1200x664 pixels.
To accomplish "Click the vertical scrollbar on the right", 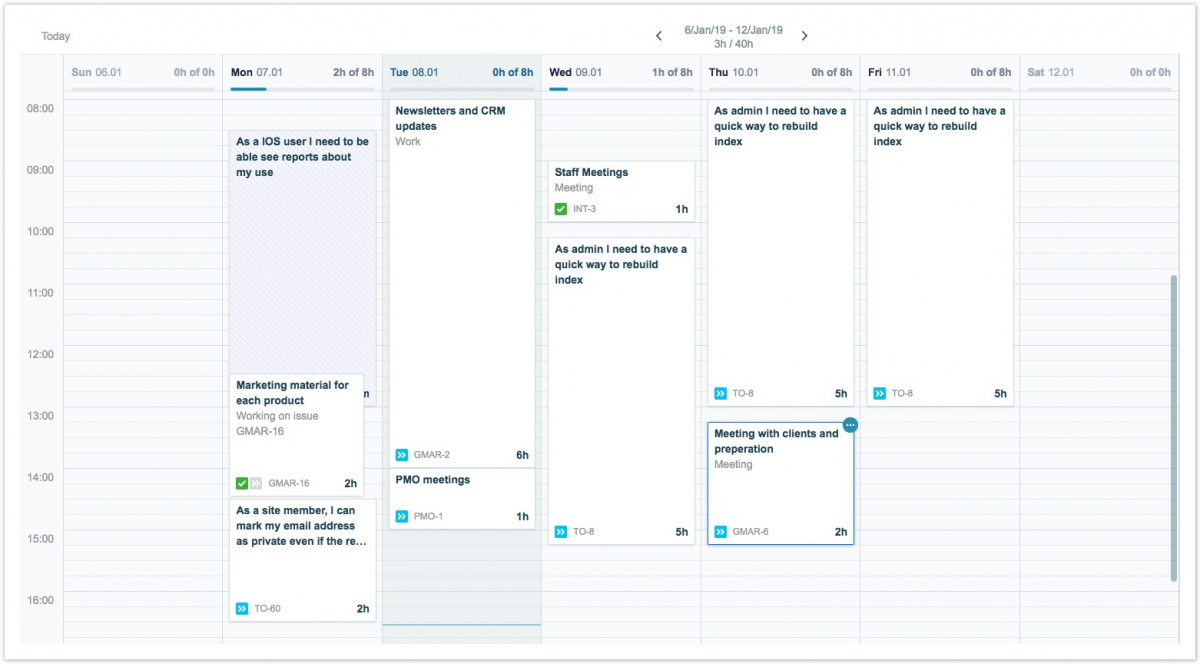I will 1174,427.
